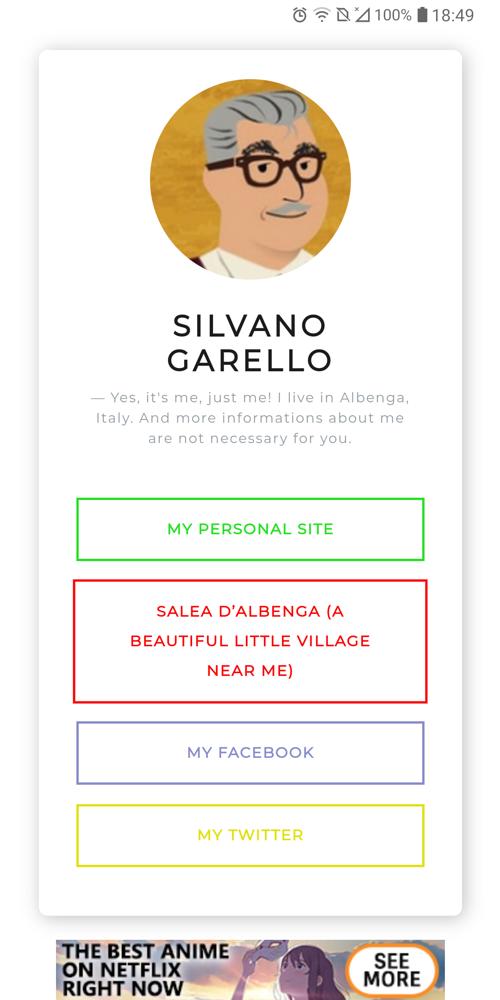Tap the 100% battery percentage text

(393, 15)
